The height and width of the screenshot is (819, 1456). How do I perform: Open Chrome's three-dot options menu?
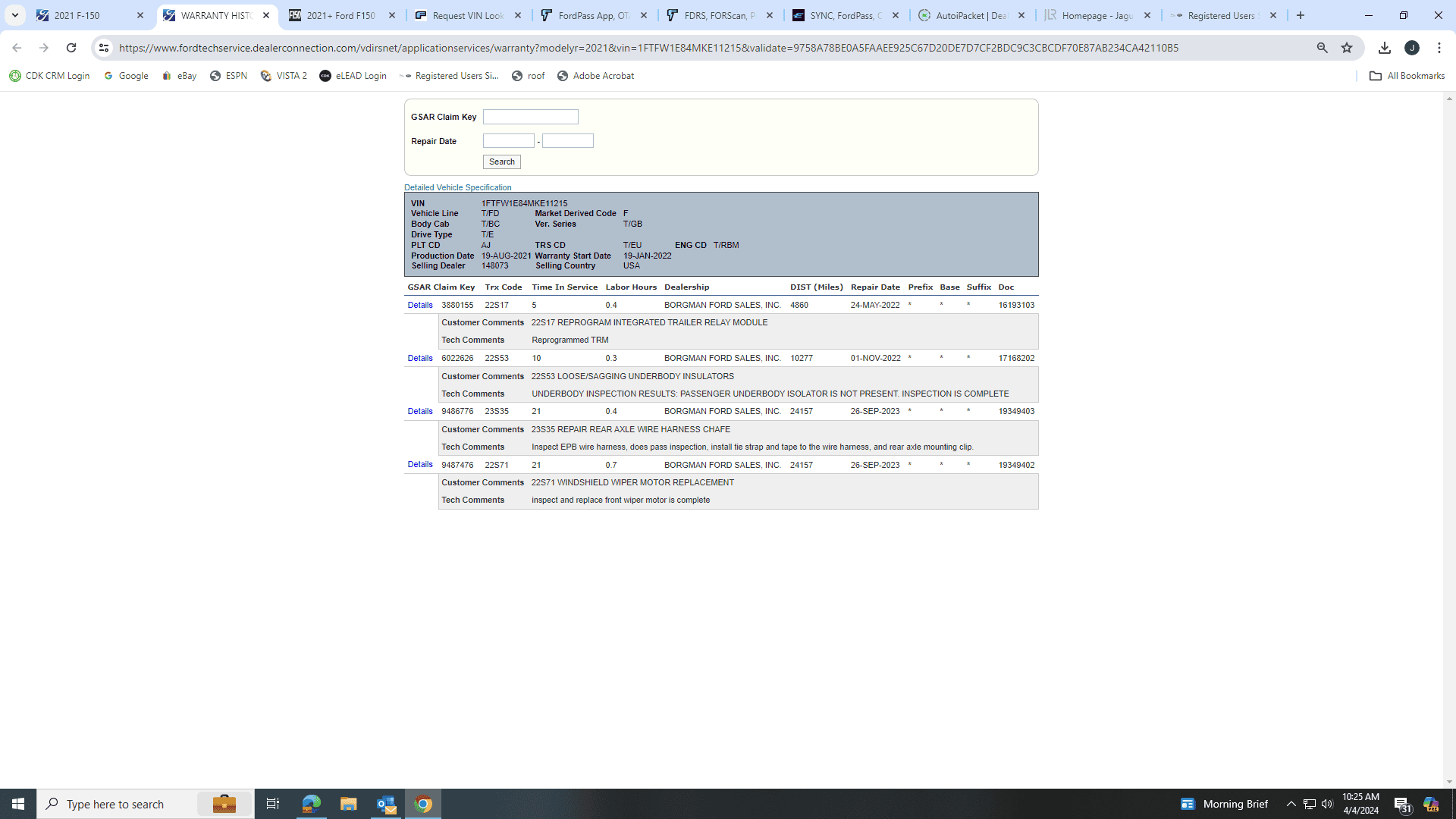[x=1439, y=47]
